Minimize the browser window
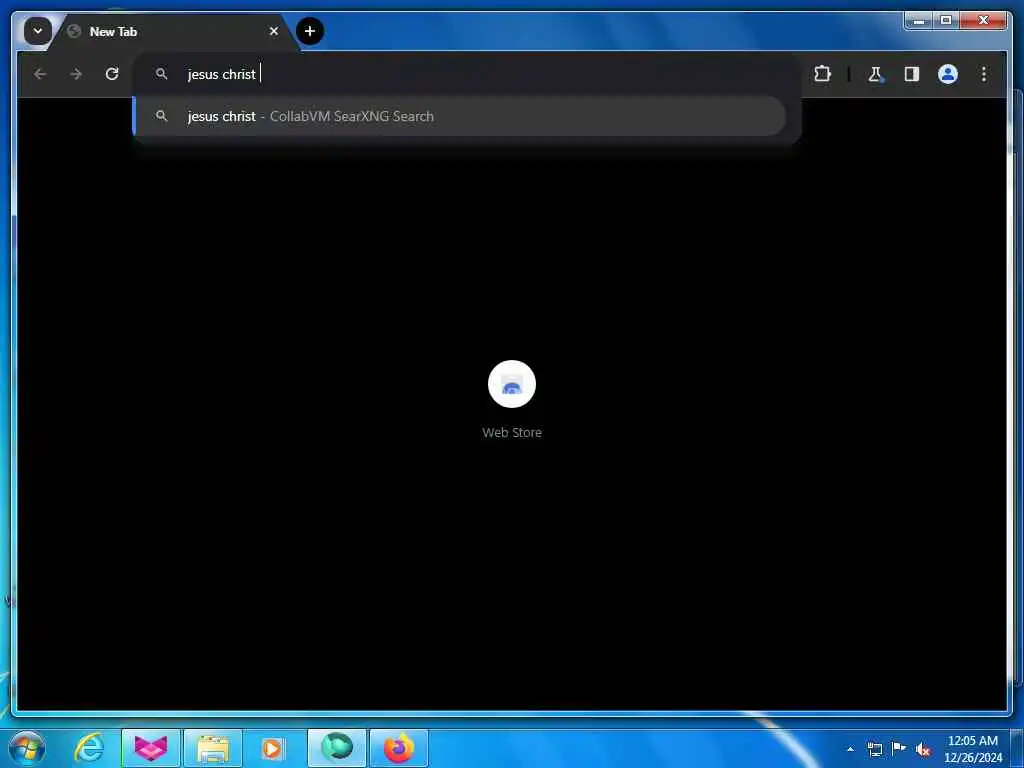Screen dimensions: 1024x768 tap(918, 20)
